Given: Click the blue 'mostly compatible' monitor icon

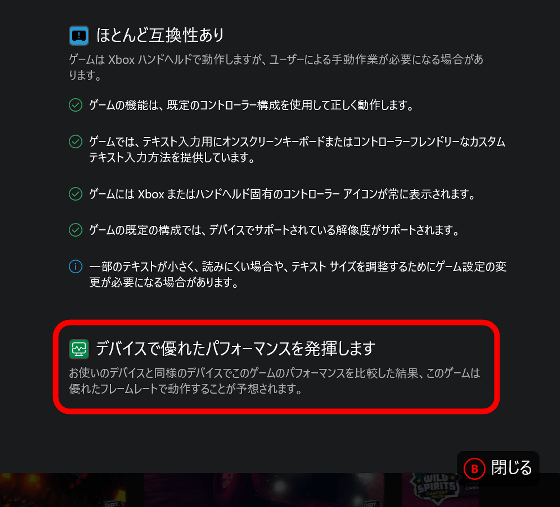Looking at the screenshot, I should (79, 36).
